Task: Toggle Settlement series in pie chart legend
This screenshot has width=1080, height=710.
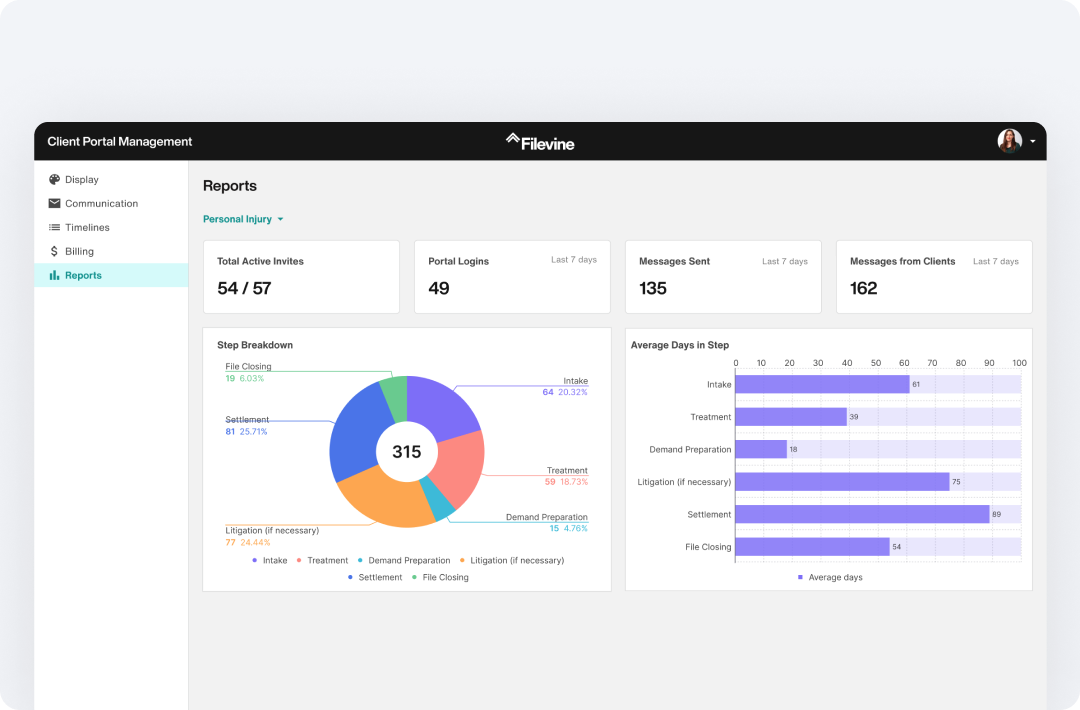Action: [374, 577]
